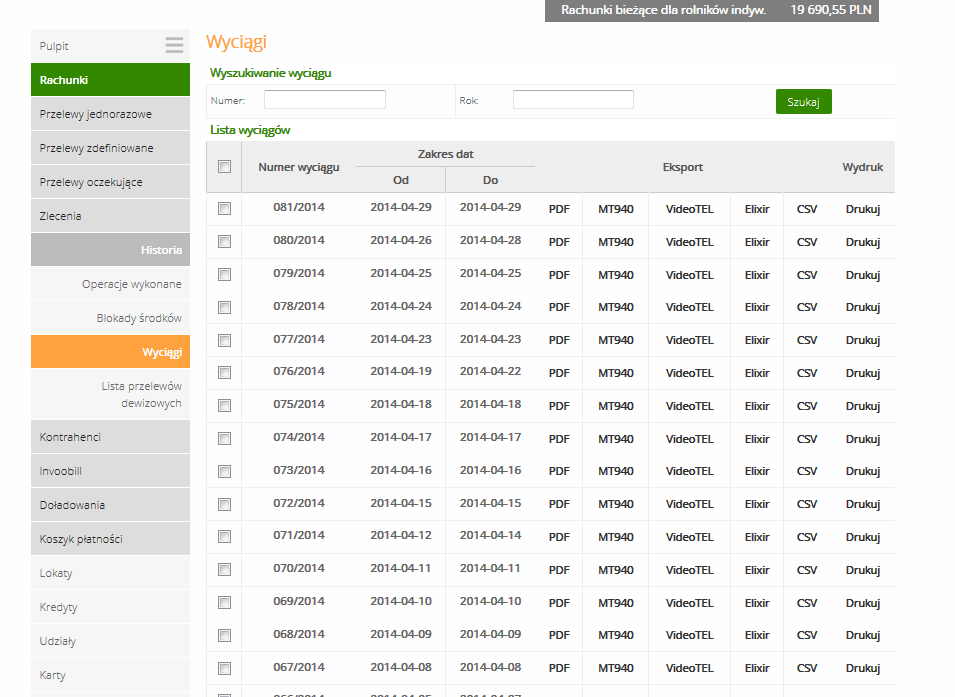
Task: Click the Od date 2014-04-12
Action: (x=401, y=535)
